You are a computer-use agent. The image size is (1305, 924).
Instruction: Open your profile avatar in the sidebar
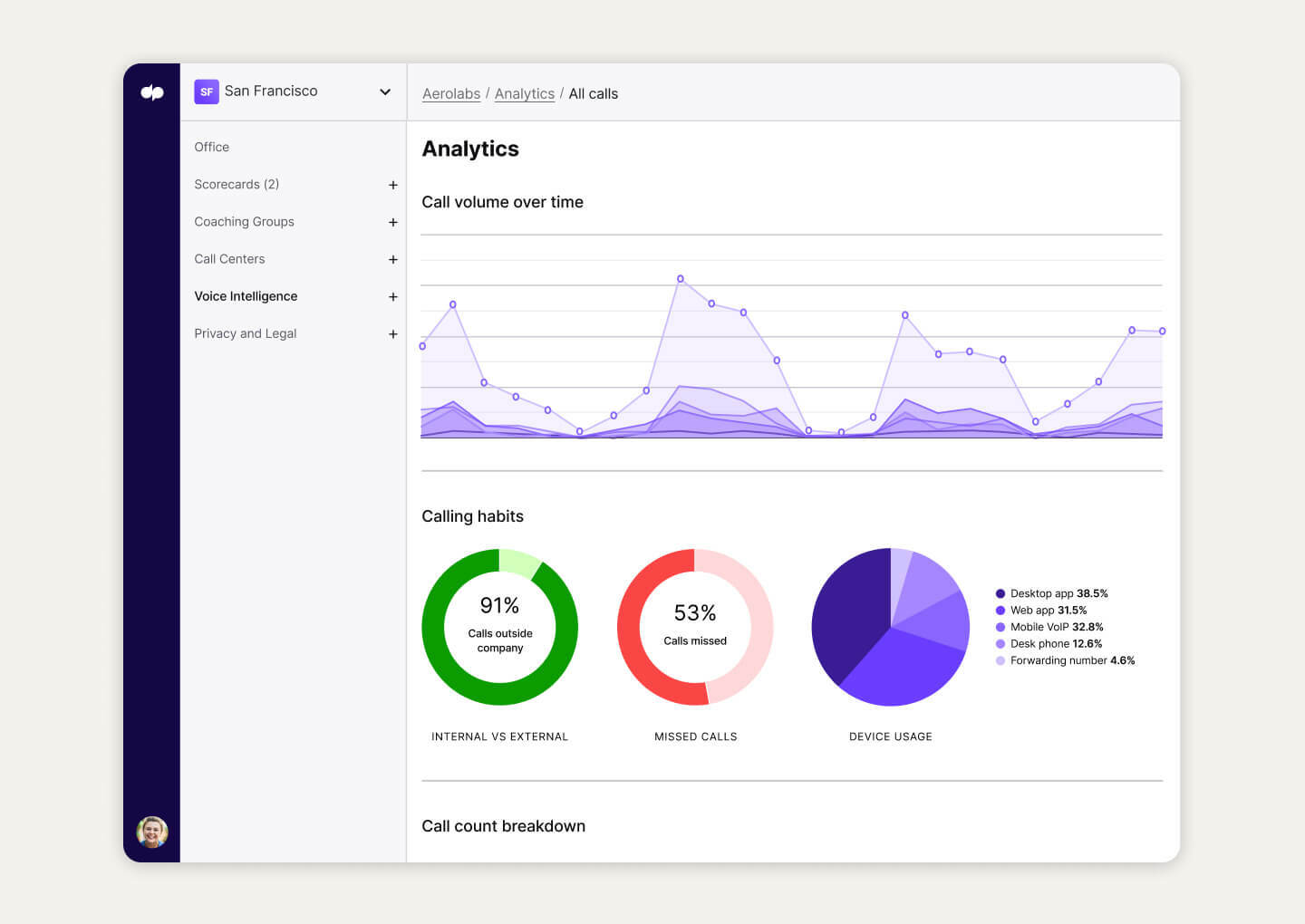point(151,833)
